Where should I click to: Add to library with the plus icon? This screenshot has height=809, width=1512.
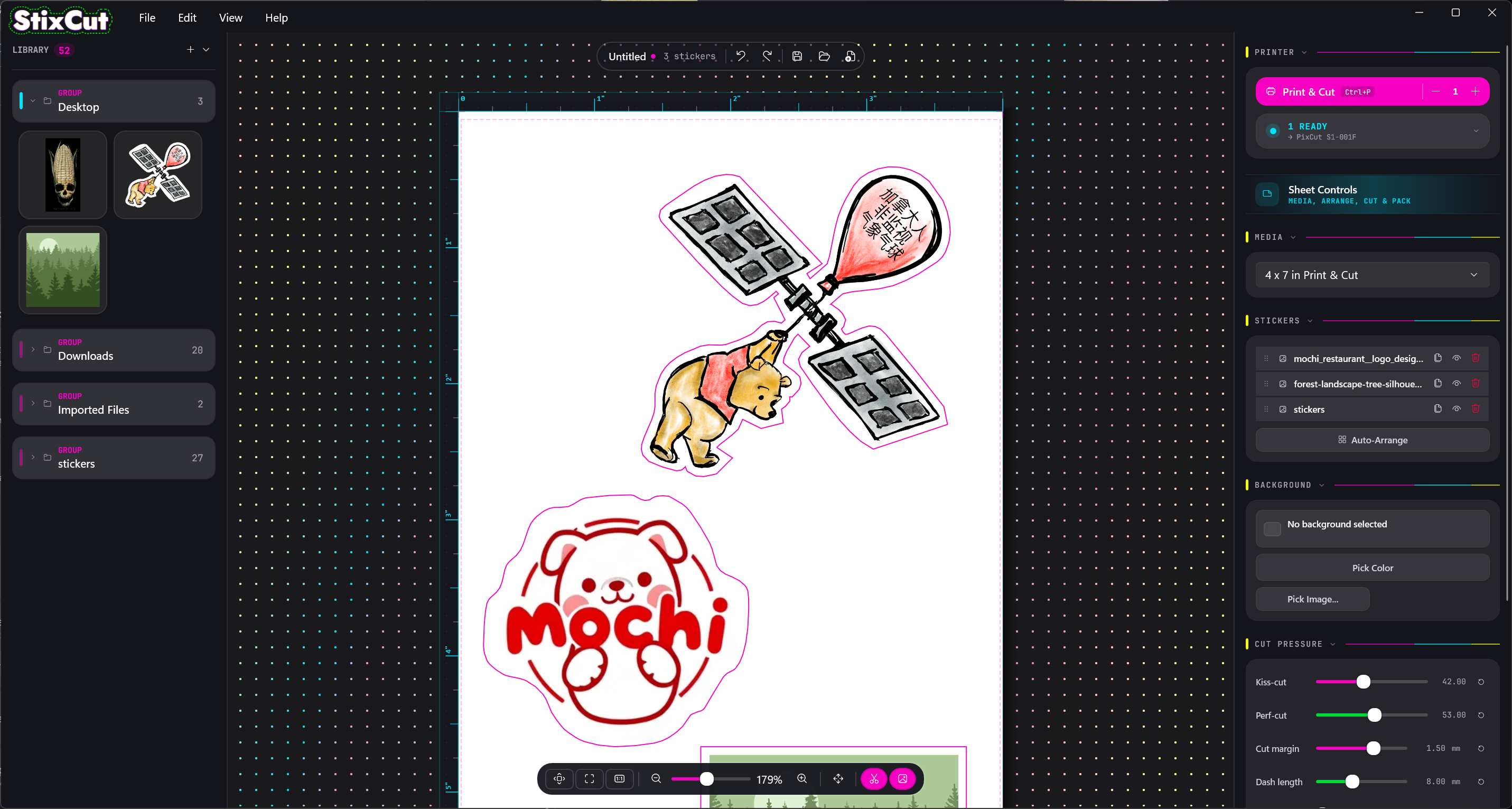190,49
